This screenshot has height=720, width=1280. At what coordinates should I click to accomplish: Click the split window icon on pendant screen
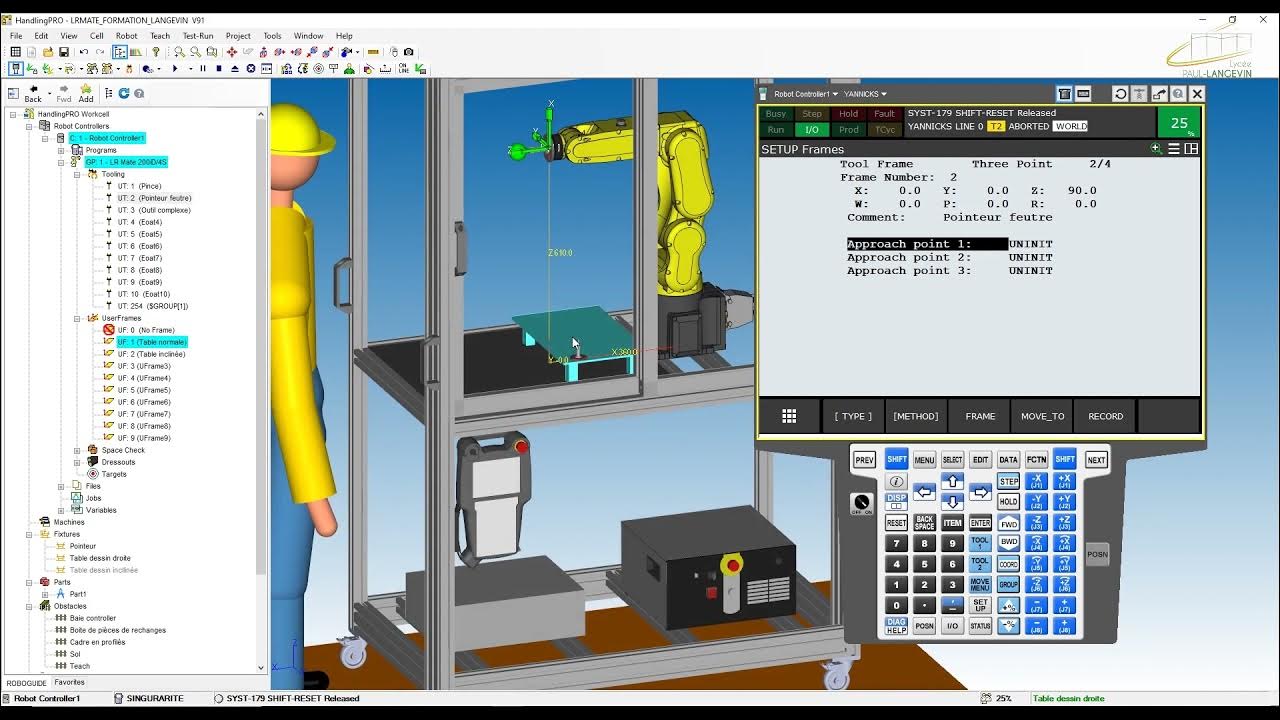1191,148
